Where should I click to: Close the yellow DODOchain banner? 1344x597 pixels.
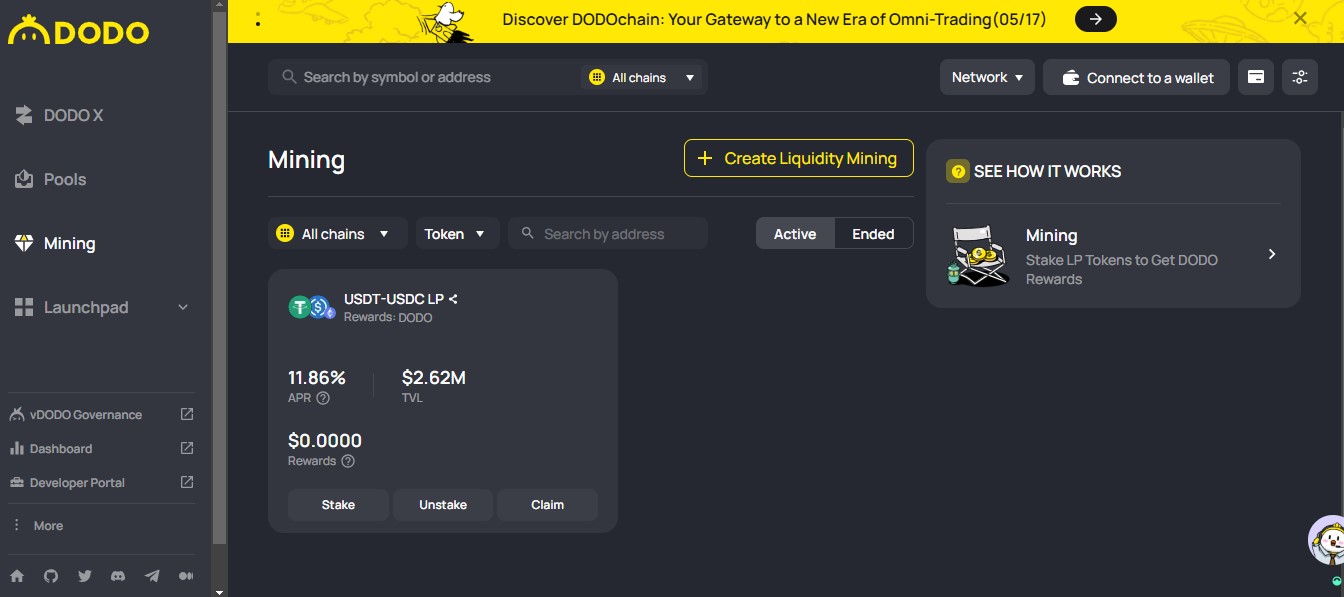(x=1300, y=18)
